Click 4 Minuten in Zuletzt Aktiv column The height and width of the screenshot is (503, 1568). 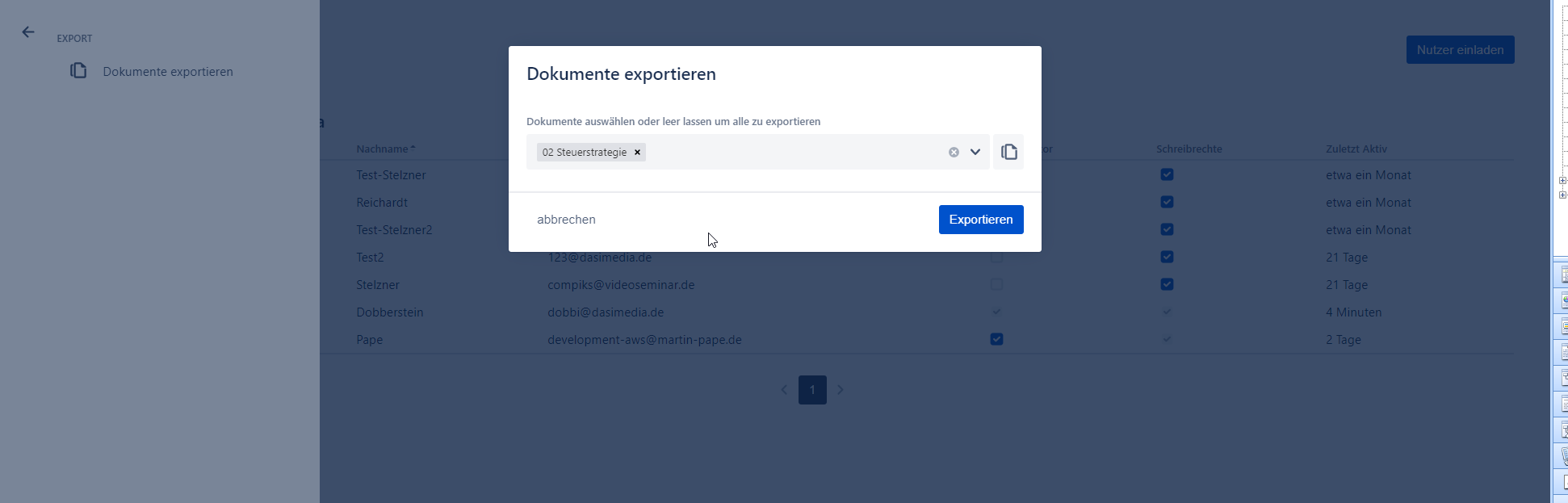coord(1353,312)
